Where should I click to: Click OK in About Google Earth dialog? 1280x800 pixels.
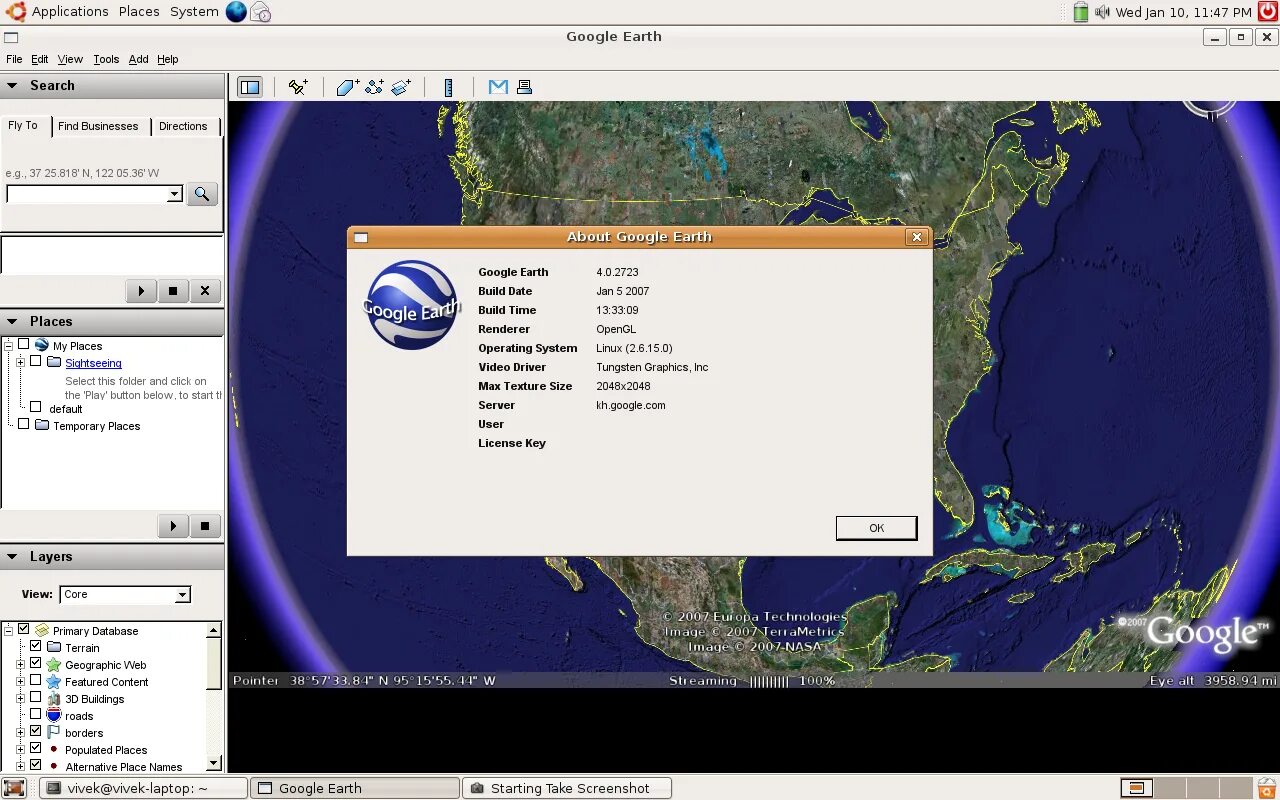(x=876, y=528)
